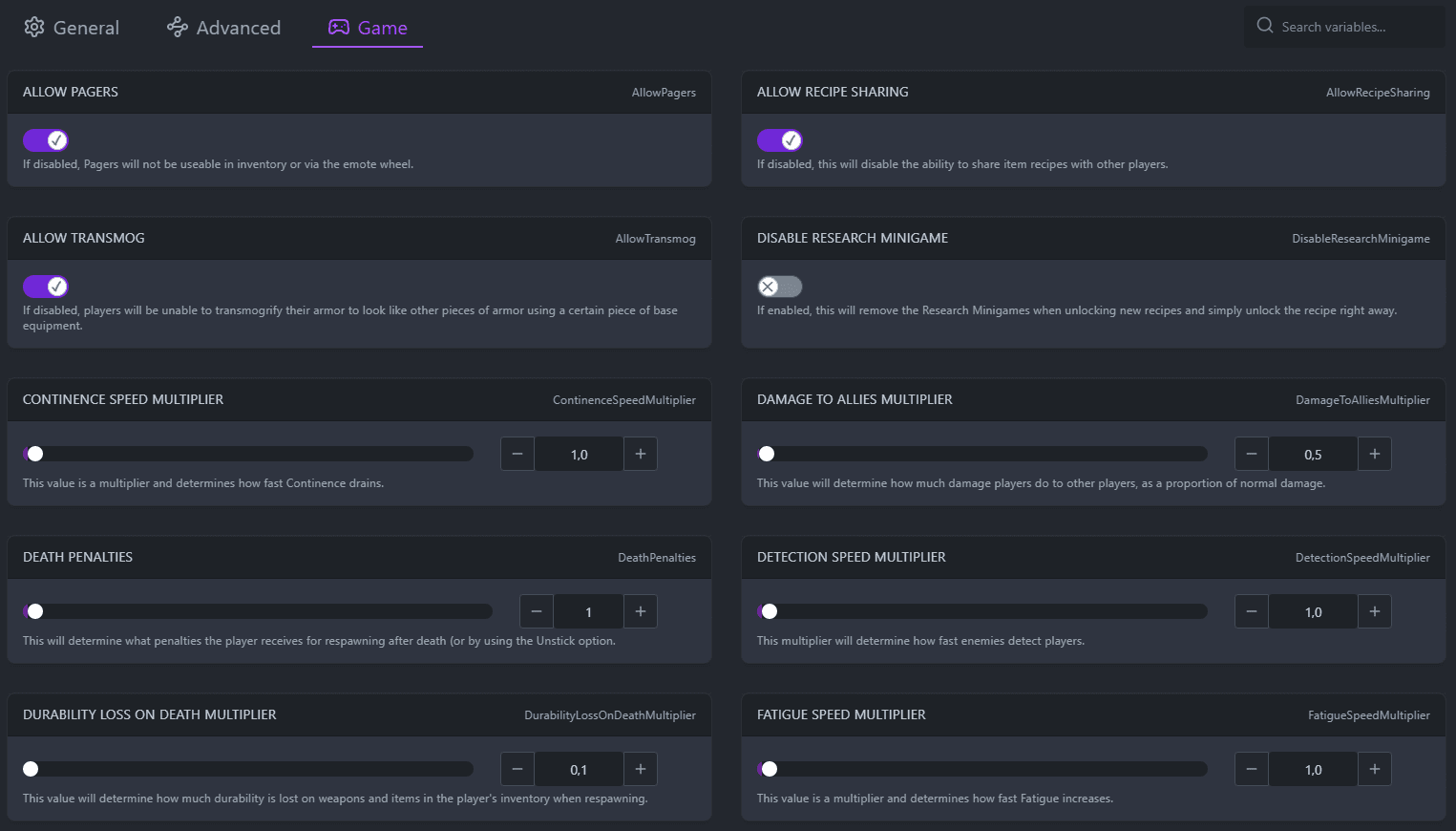1456x831 pixels.
Task: Click the Damage To Allies slider track
Action: [983, 454]
